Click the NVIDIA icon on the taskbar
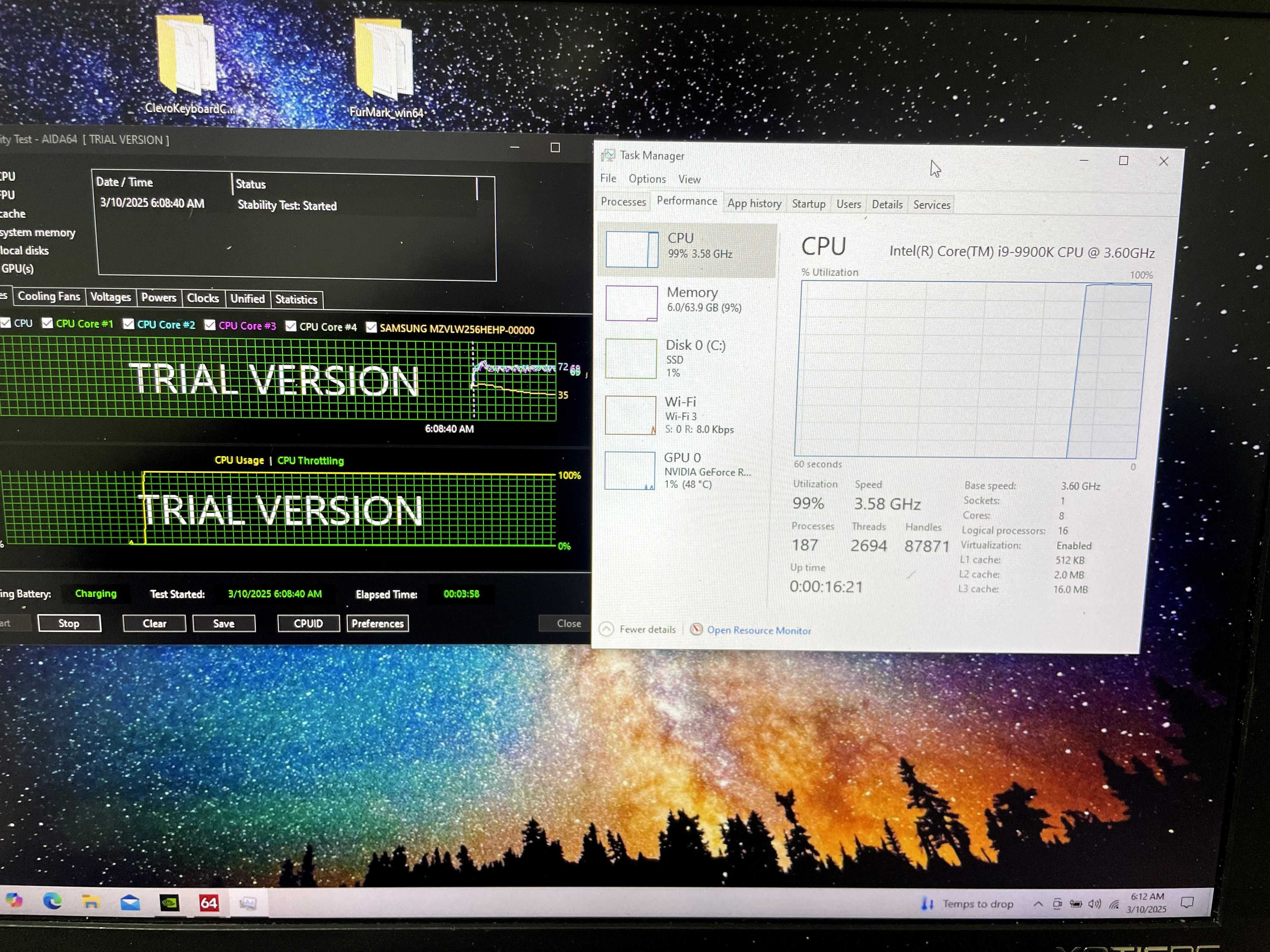Screen dimensions: 1270x952 169,903
